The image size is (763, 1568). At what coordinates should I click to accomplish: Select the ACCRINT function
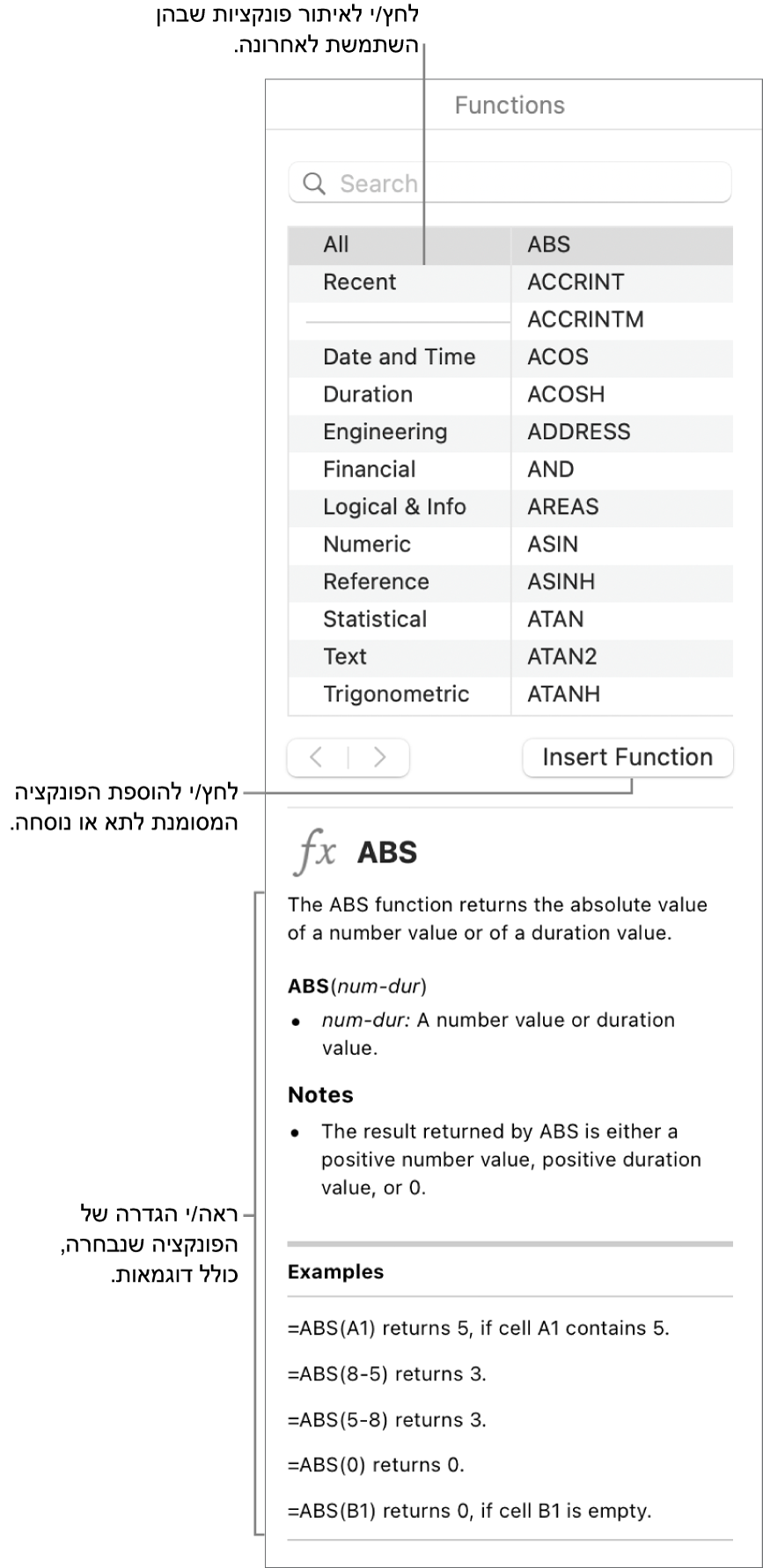point(576,282)
